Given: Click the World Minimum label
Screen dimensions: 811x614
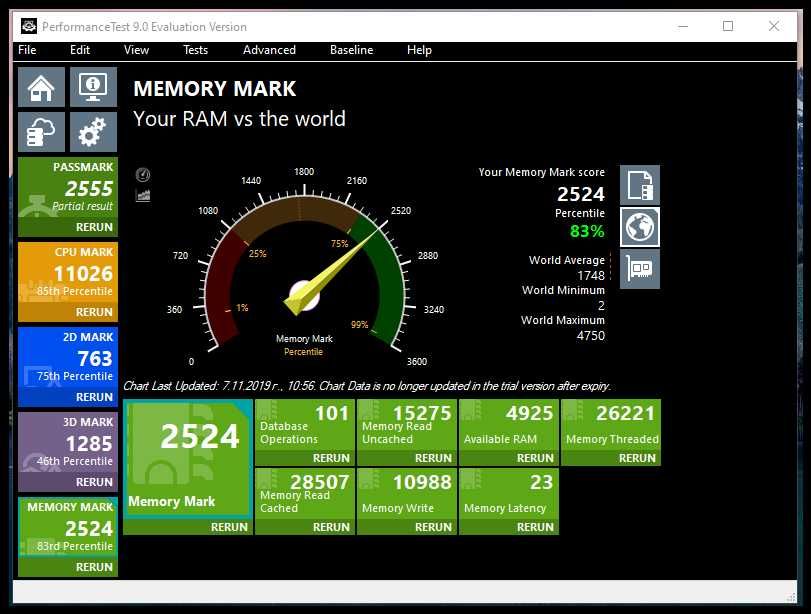Looking at the screenshot, I should click(x=563, y=290).
